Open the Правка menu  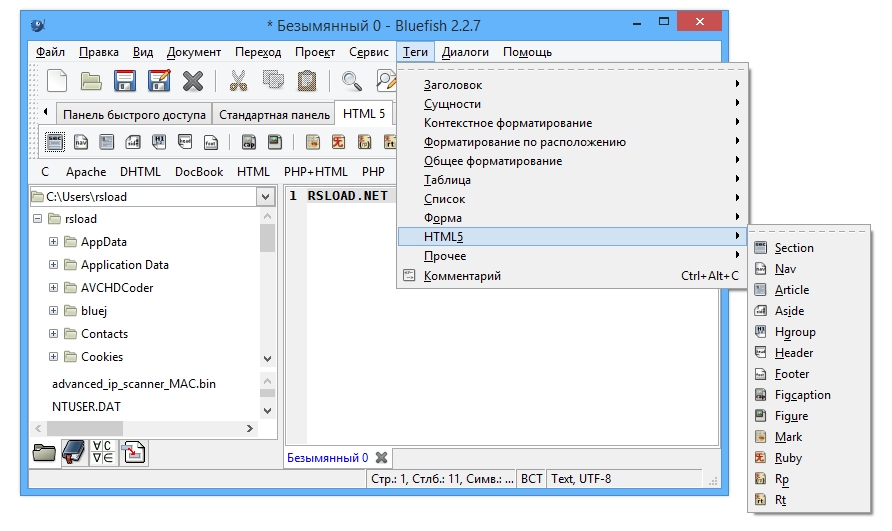click(98, 52)
